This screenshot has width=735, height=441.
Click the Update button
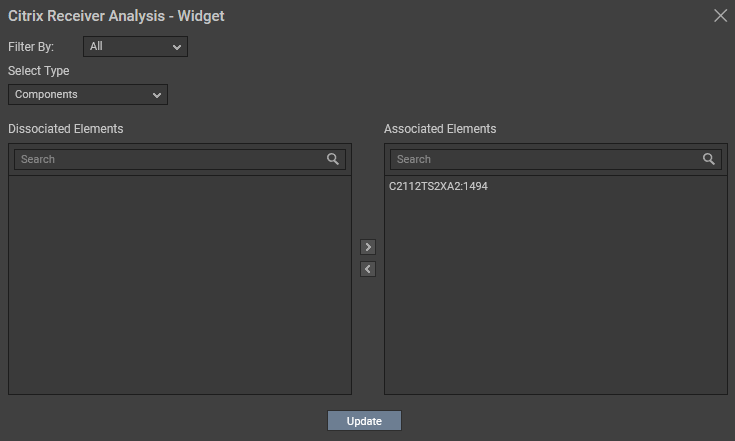[x=364, y=421]
